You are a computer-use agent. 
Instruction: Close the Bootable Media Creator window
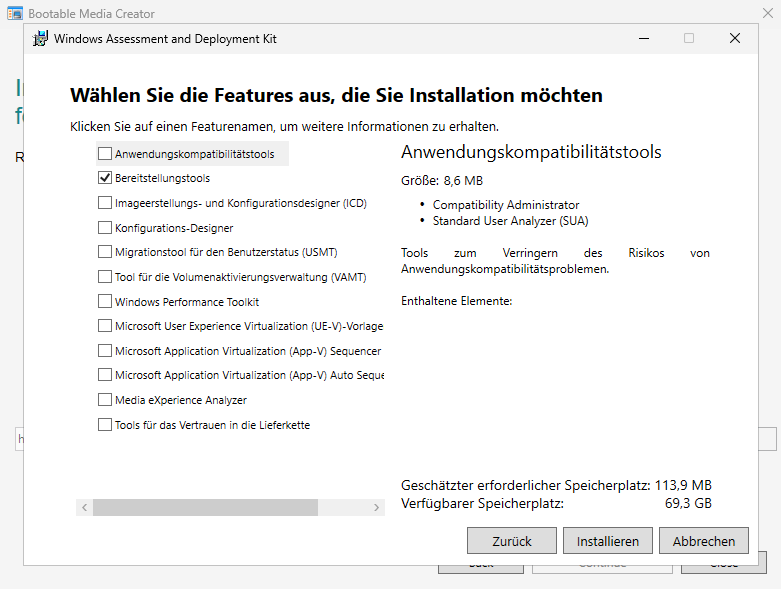[x=768, y=13]
